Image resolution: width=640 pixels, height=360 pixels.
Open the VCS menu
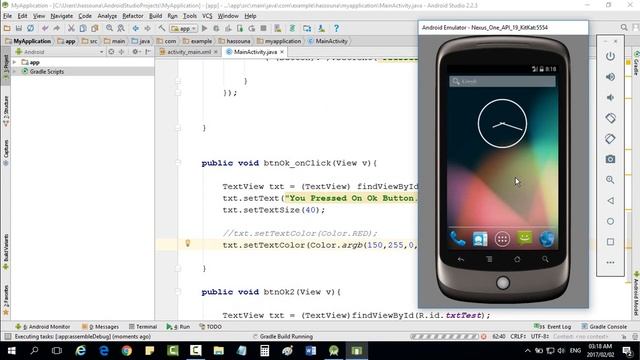click(207, 16)
